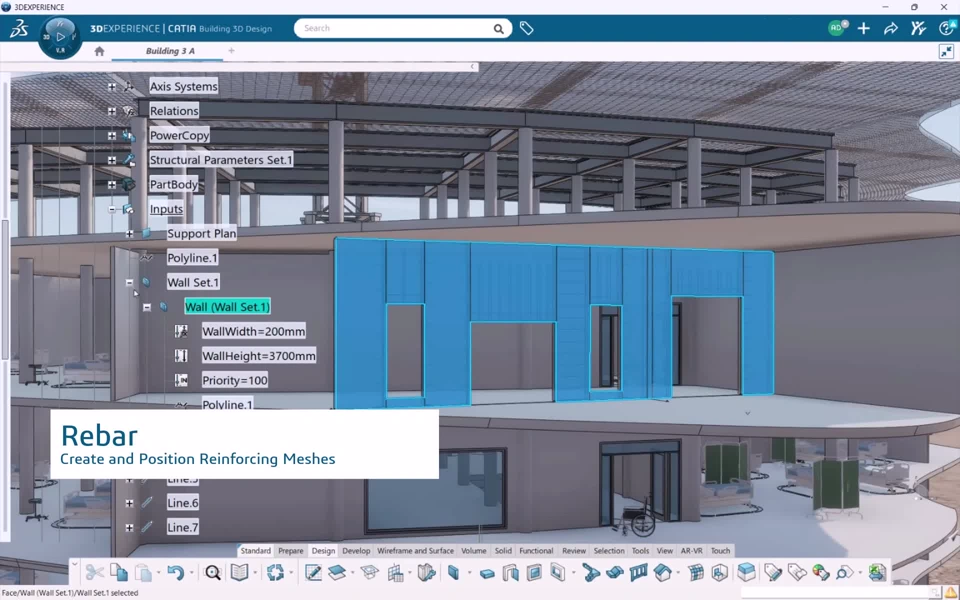Click the Update circular arrows icon
This screenshot has width=960, height=600.
pos(276,572)
